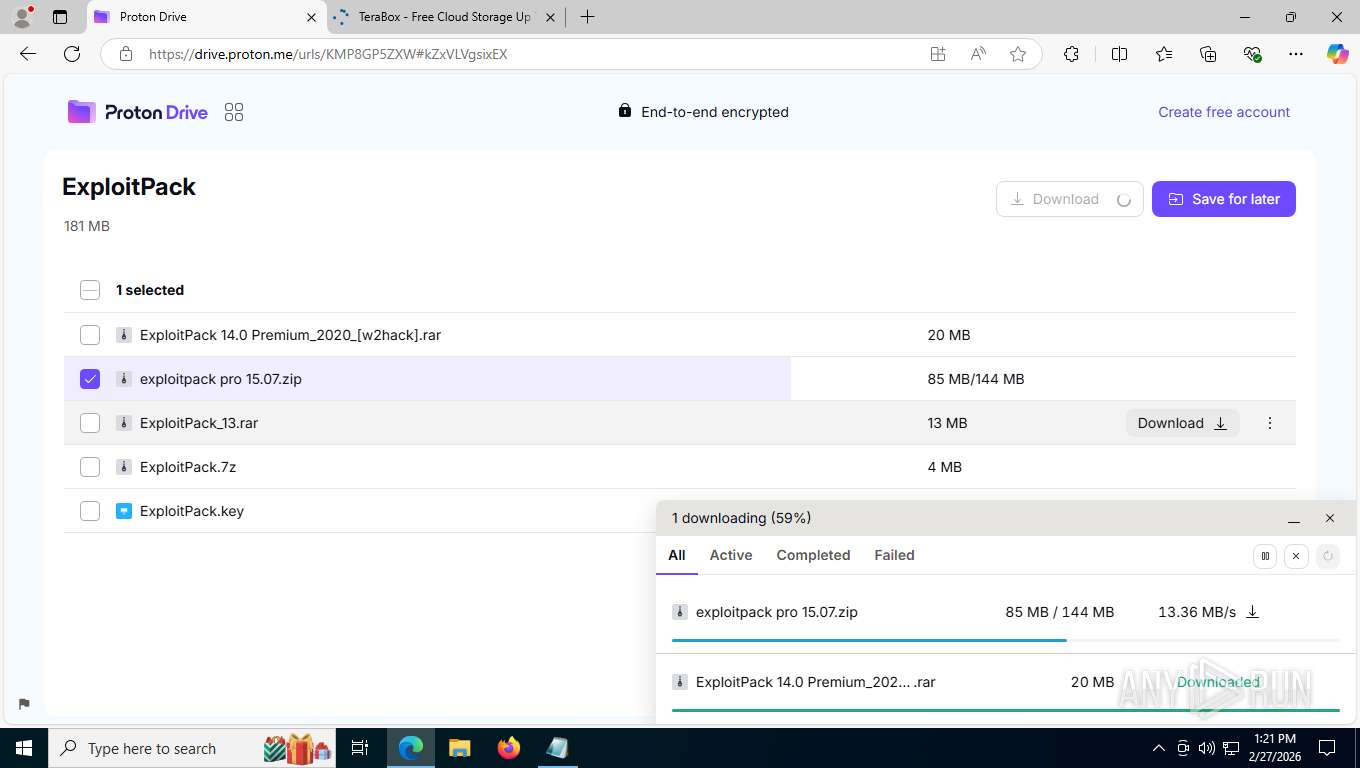Image resolution: width=1360 pixels, height=768 pixels.
Task: Uncheck the exploitpack pro 15.07.zip checkbox
Action: [90, 379]
